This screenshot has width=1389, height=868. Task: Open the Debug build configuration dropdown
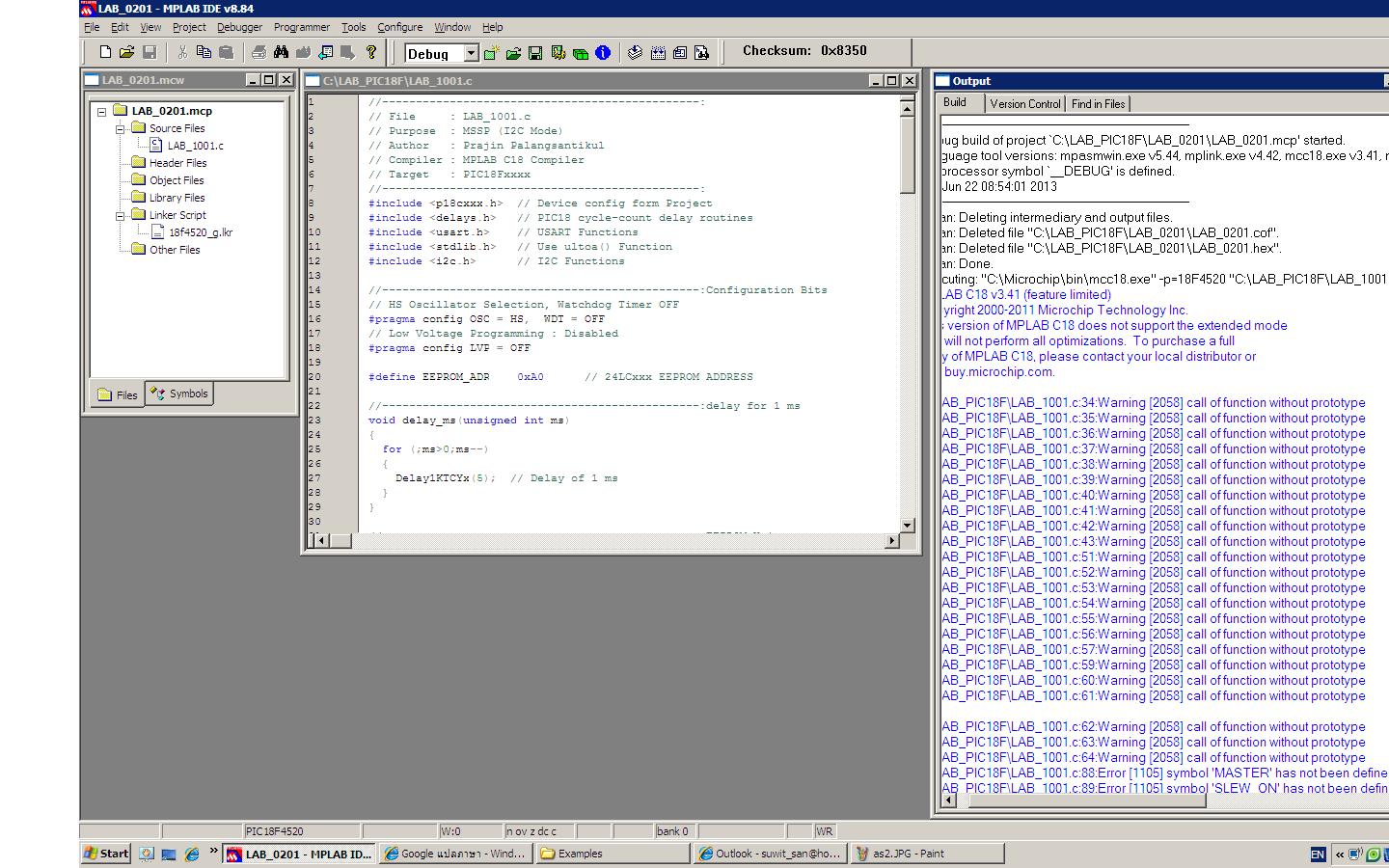pyautogui.click(x=471, y=53)
